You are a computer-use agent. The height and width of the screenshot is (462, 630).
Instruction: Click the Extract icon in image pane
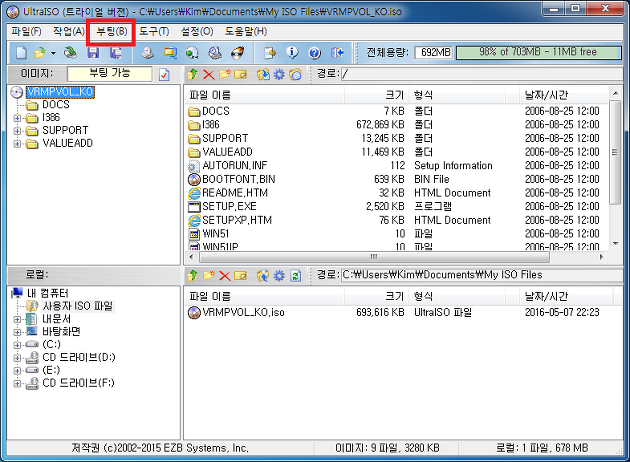[x=263, y=74]
